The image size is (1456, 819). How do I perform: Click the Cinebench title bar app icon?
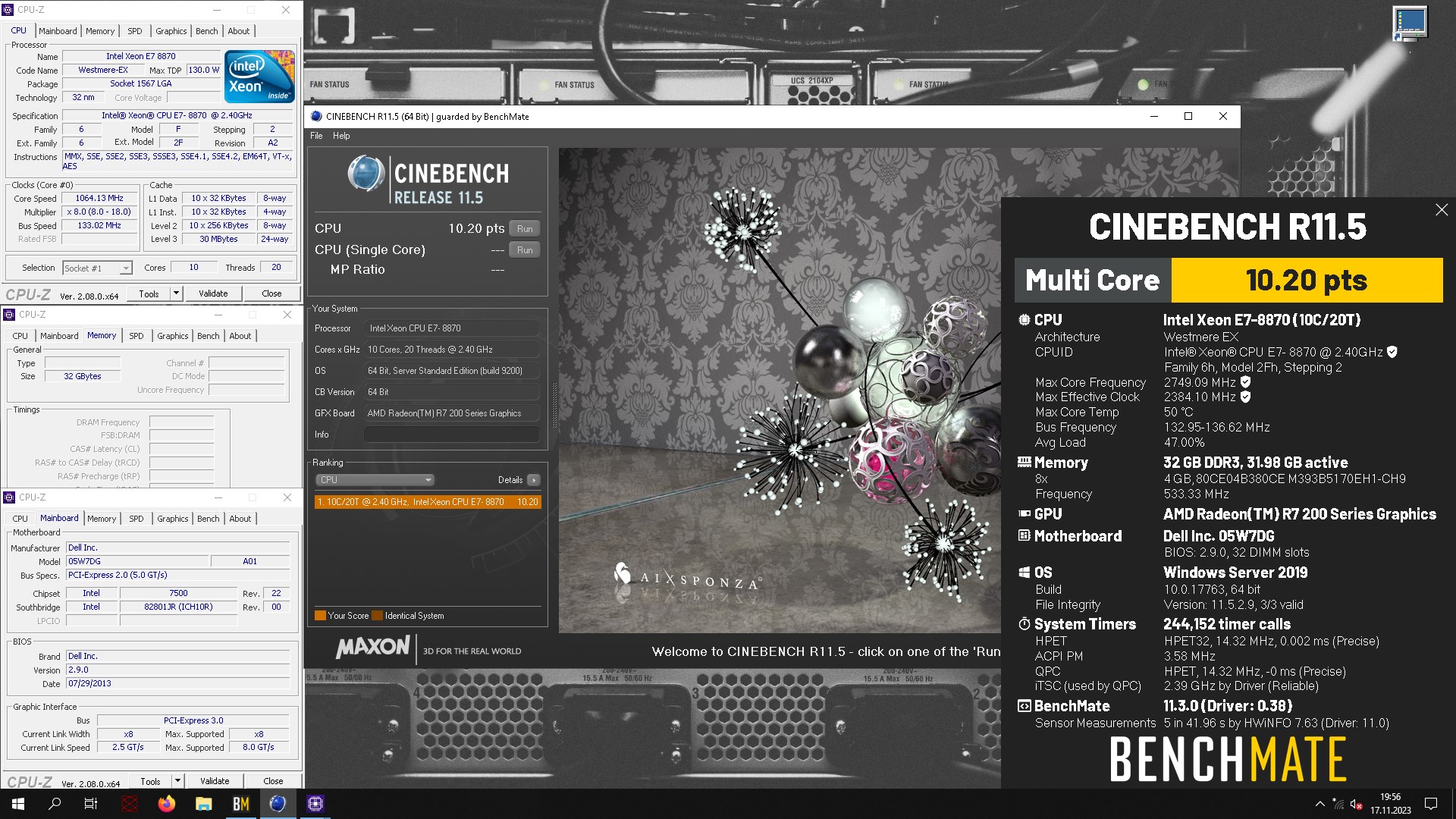pyautogui.click(x=317, y=116)
